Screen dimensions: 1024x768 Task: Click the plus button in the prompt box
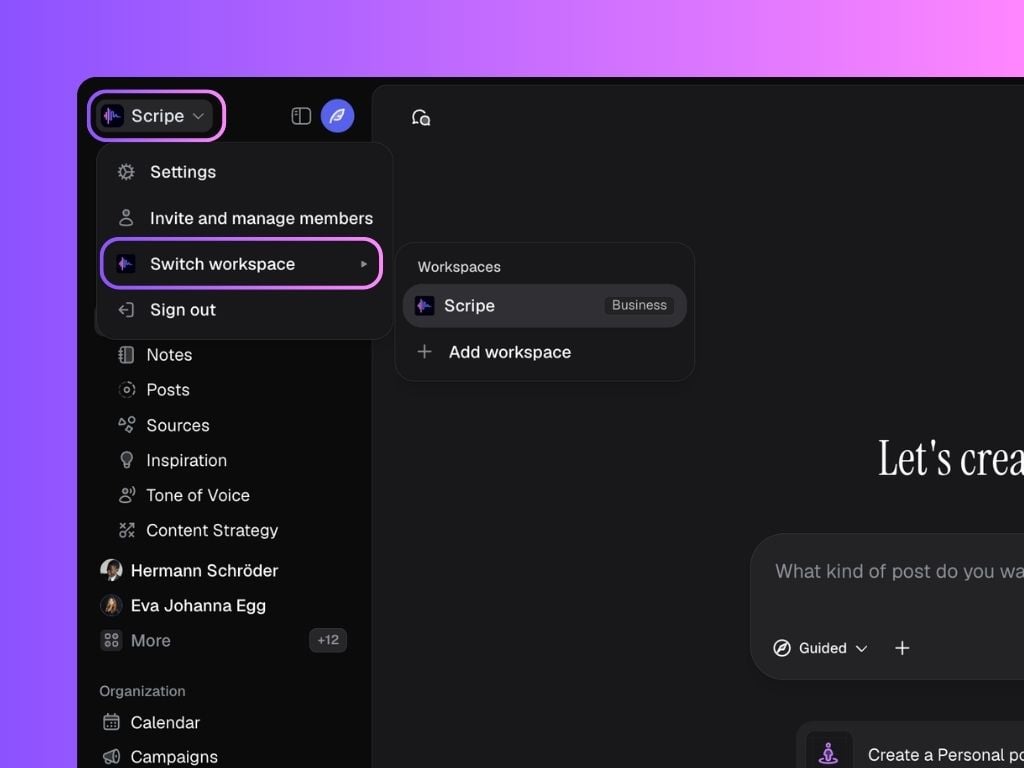click(x=902, y=648)
